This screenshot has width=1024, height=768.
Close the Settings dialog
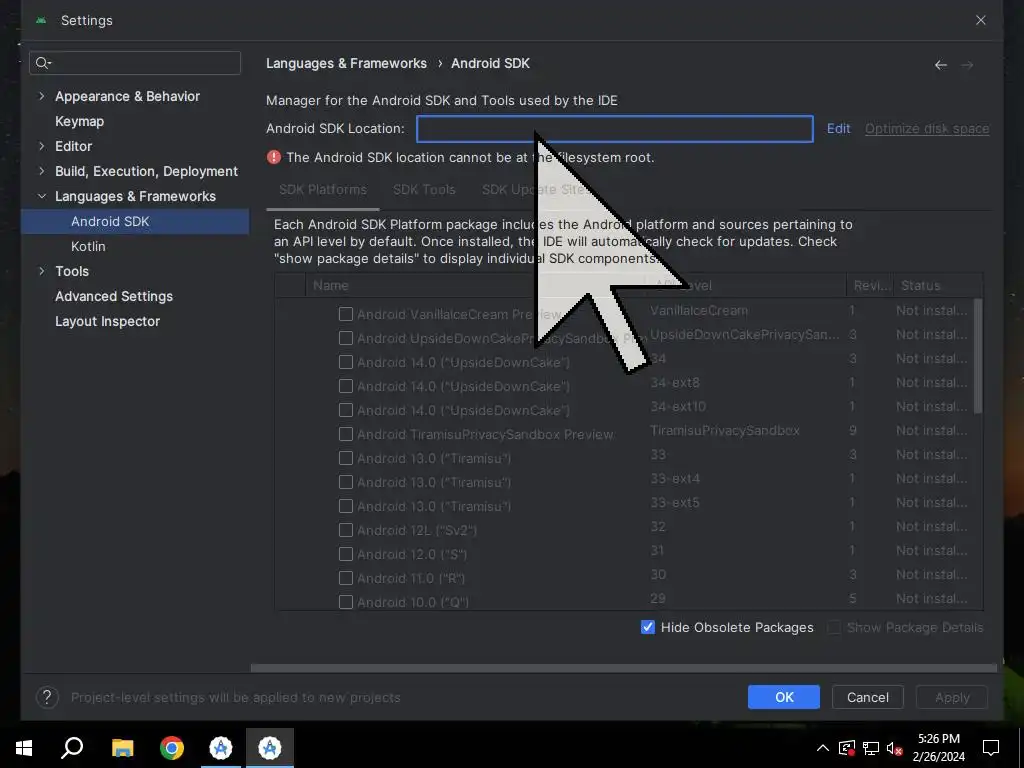point(980,20)
